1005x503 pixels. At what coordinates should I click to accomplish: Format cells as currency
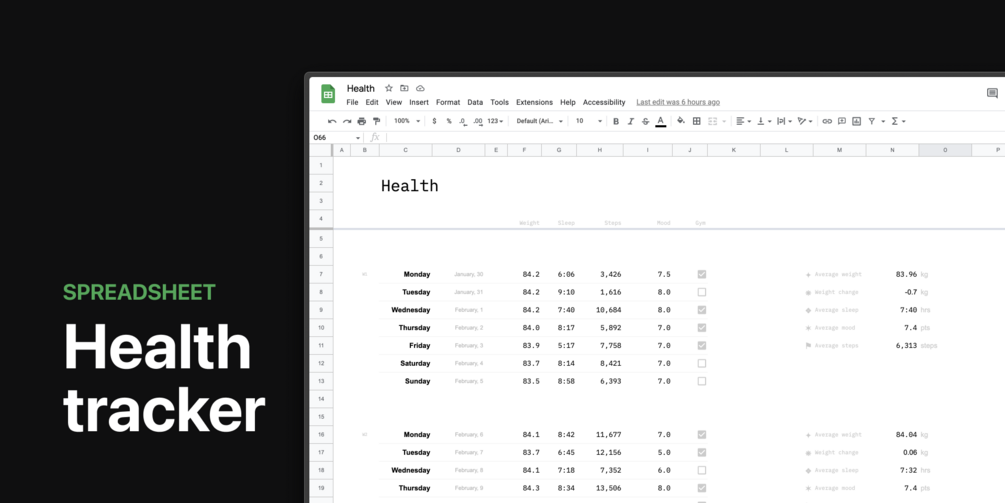434,121
